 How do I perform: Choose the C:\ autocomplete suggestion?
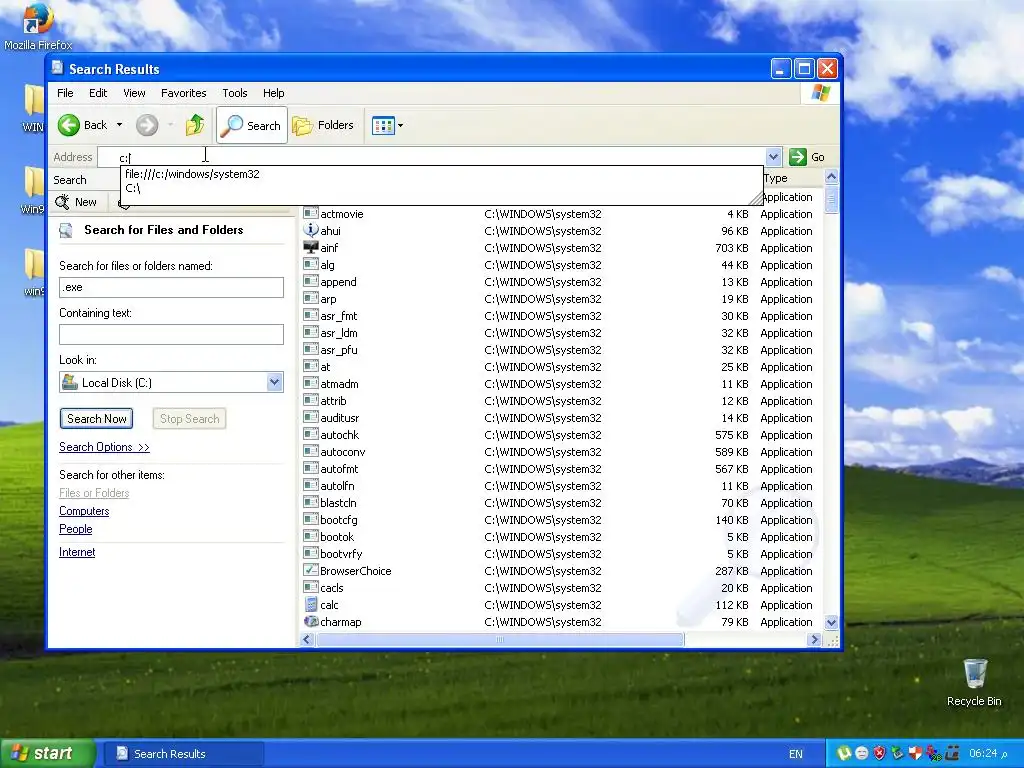click(x=133, y=188)
